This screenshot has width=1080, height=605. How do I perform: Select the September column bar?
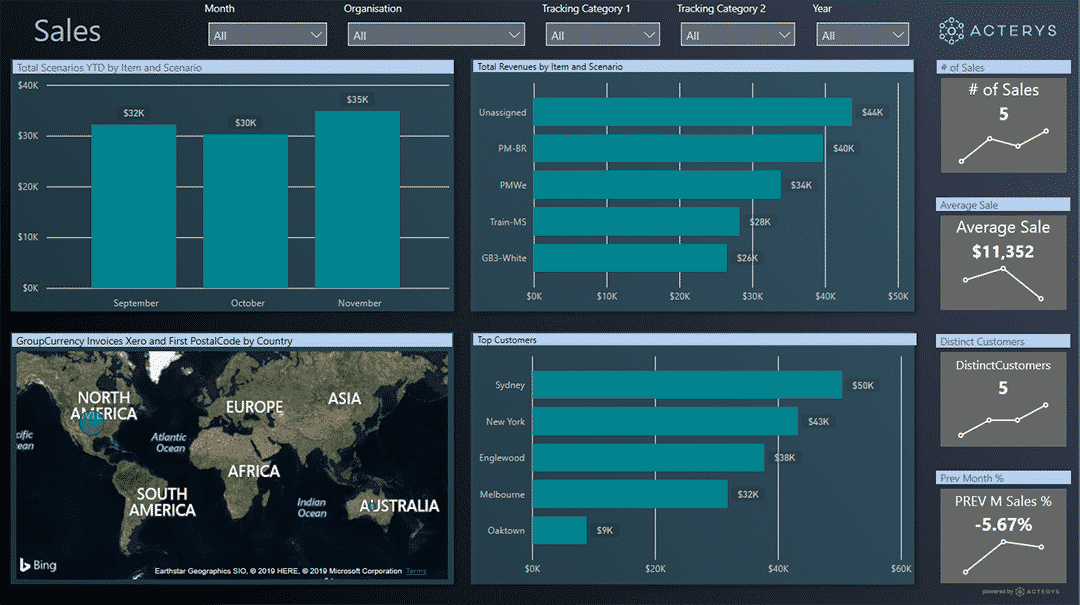pyautogui.click(x=133, y=206)
